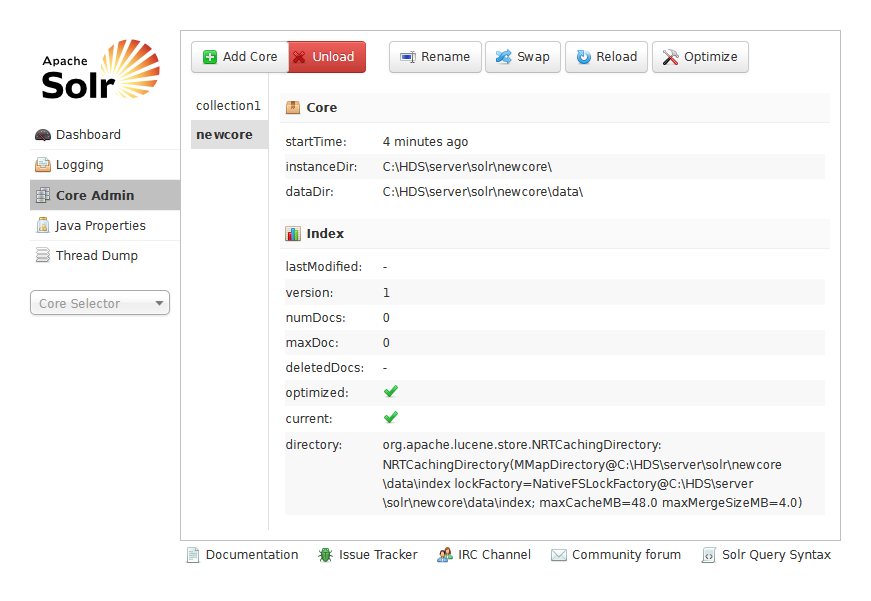Select the collection1 core
The height and width of the screenshot is (601, 871).
pos(228,106)
